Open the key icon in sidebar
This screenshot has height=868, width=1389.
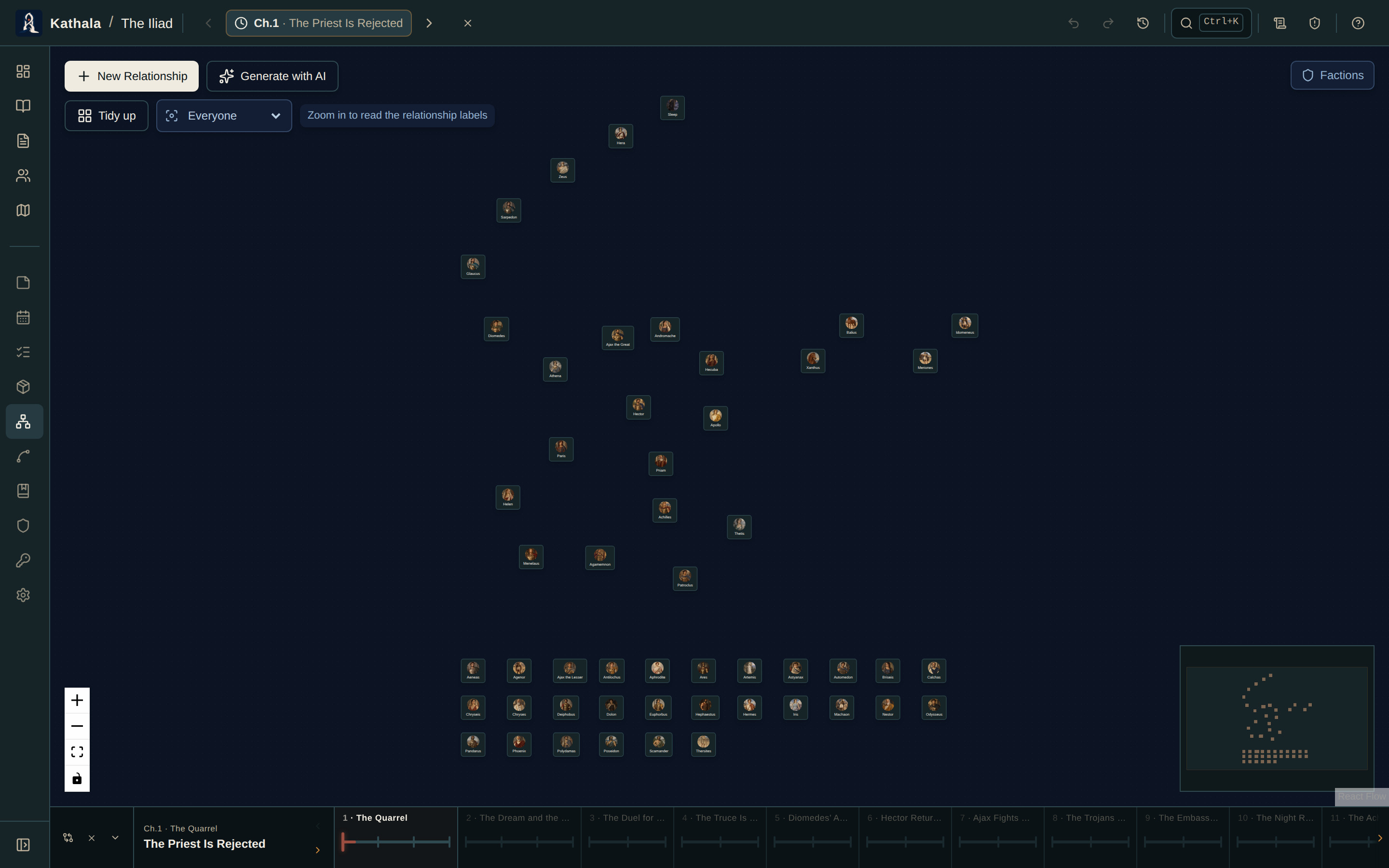23,560
